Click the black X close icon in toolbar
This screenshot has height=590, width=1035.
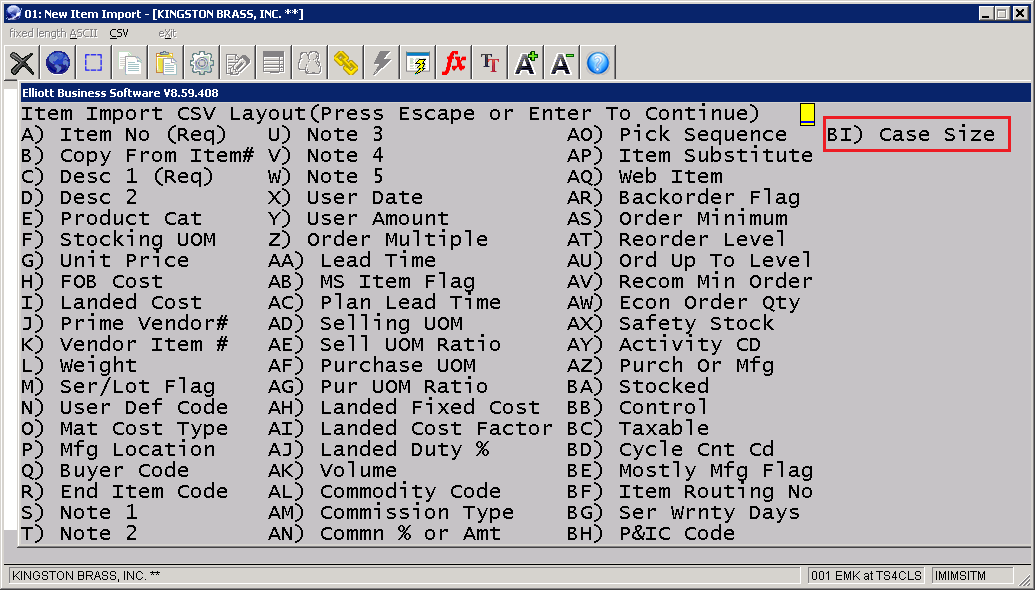[22, 63]
